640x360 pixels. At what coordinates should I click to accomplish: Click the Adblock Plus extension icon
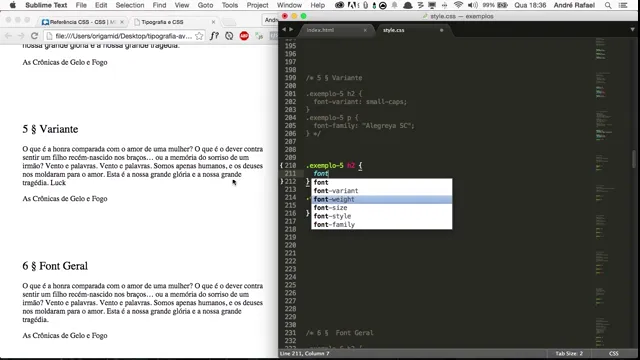point(244,36)
